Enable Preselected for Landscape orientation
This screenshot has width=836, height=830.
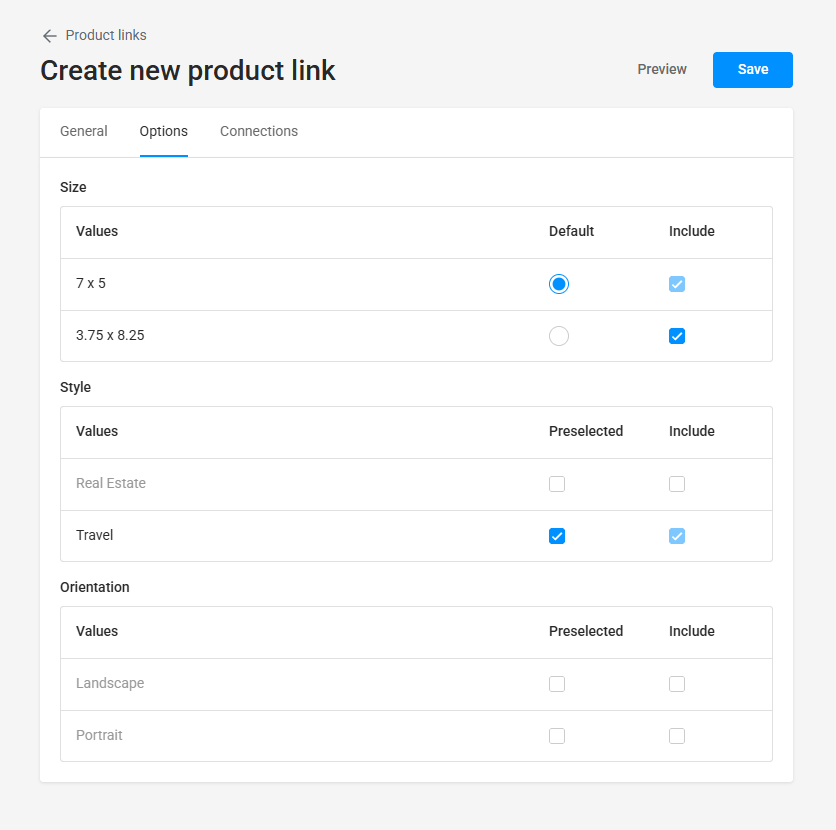pyautogui.click(x=557, y=683)
